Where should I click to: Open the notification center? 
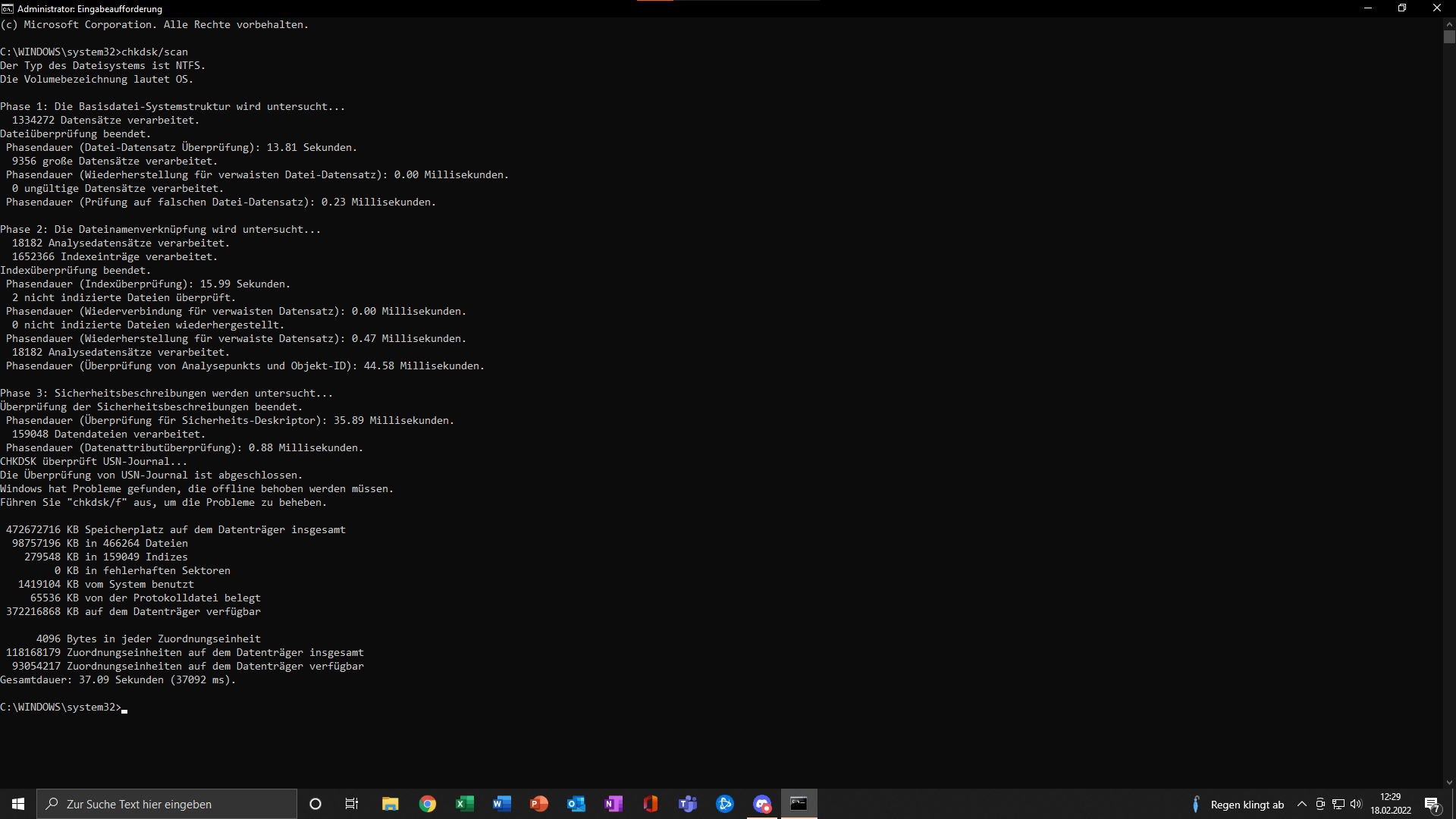(1432, 805)
